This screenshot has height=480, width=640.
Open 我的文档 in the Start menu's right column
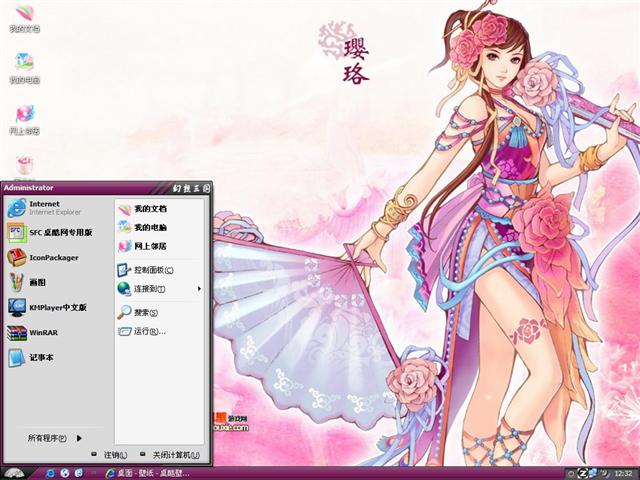coord(148,208)
